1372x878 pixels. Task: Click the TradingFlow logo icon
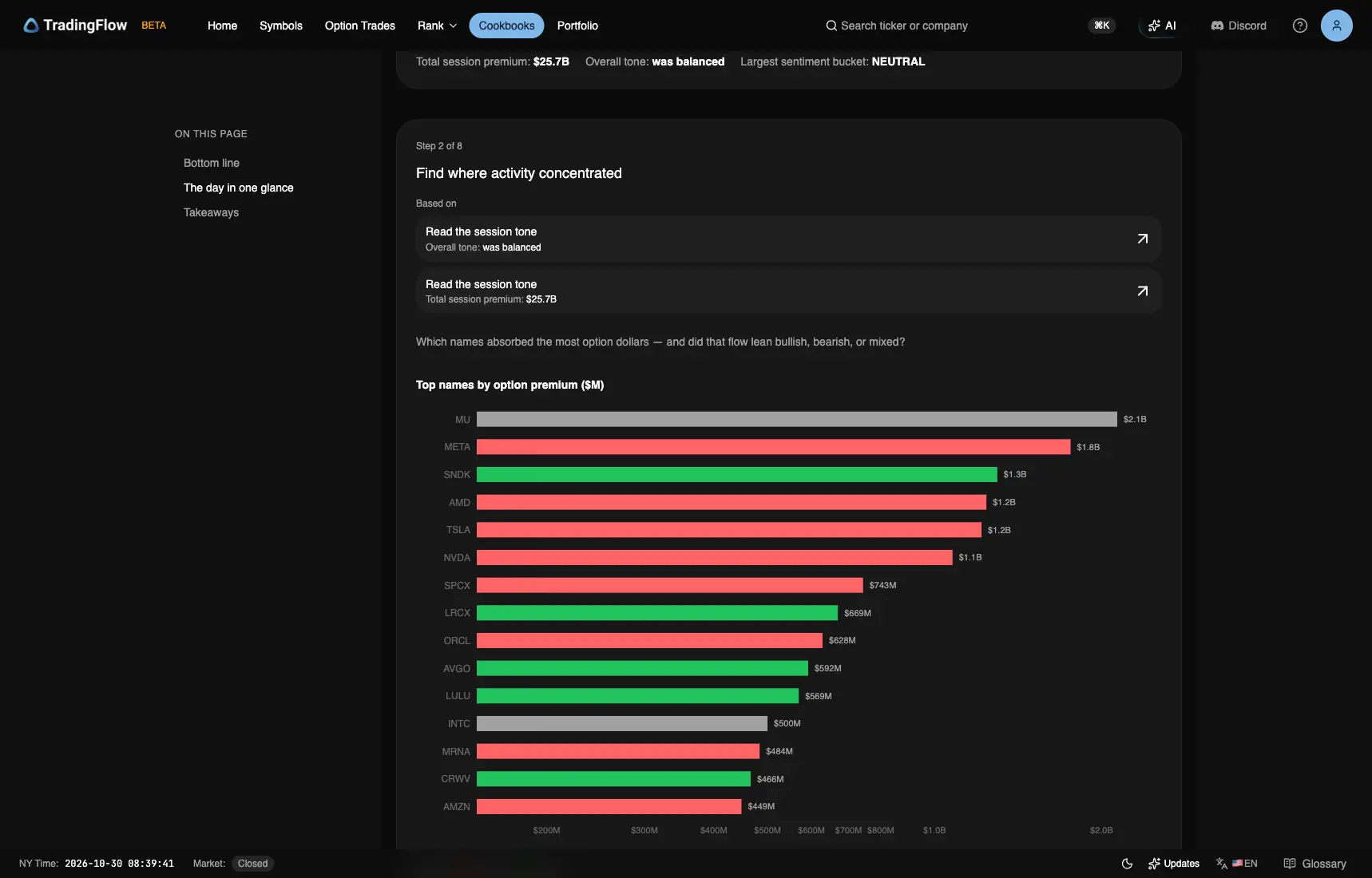coord(31,26)
